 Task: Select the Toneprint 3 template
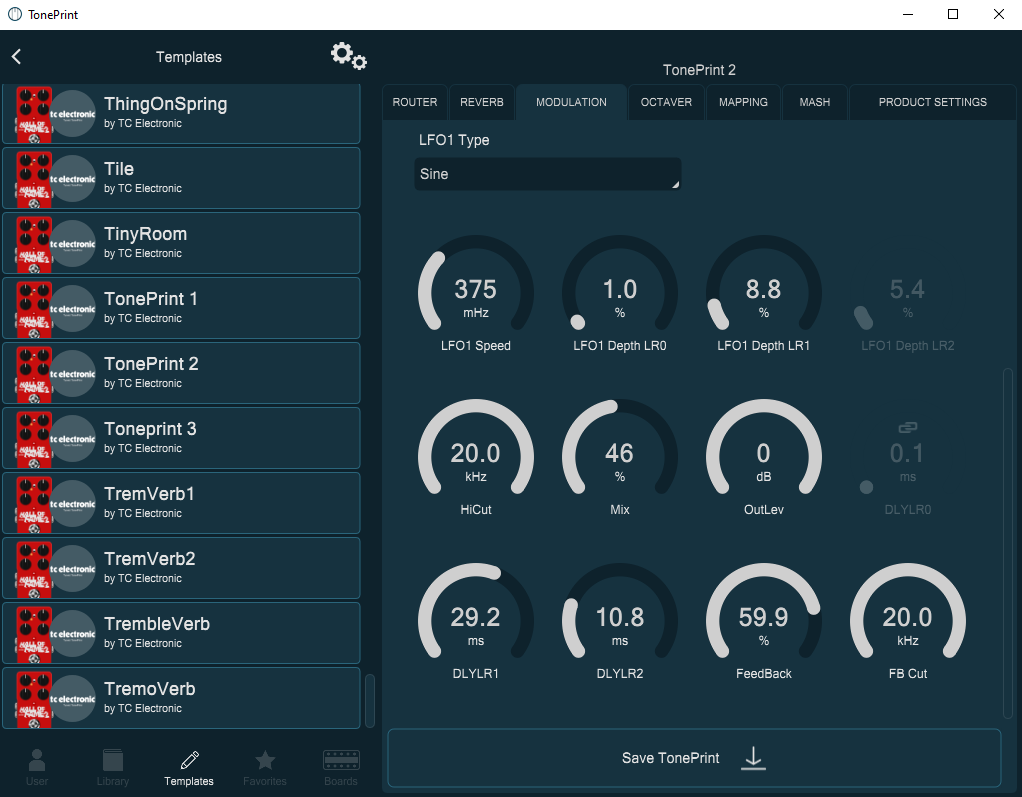click(x=181, y=439)
